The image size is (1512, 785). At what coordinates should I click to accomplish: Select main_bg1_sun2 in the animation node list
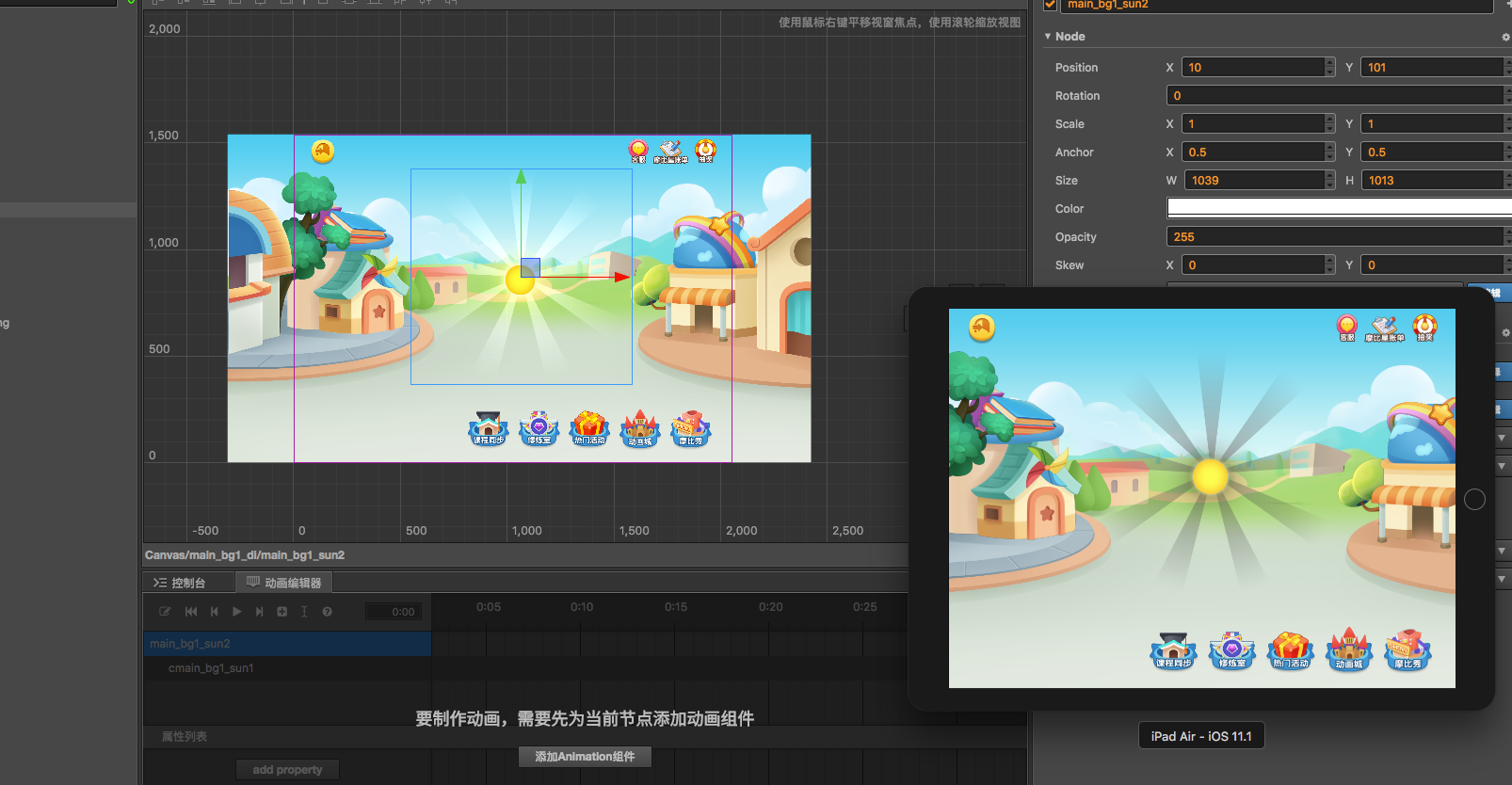point(287,644)
